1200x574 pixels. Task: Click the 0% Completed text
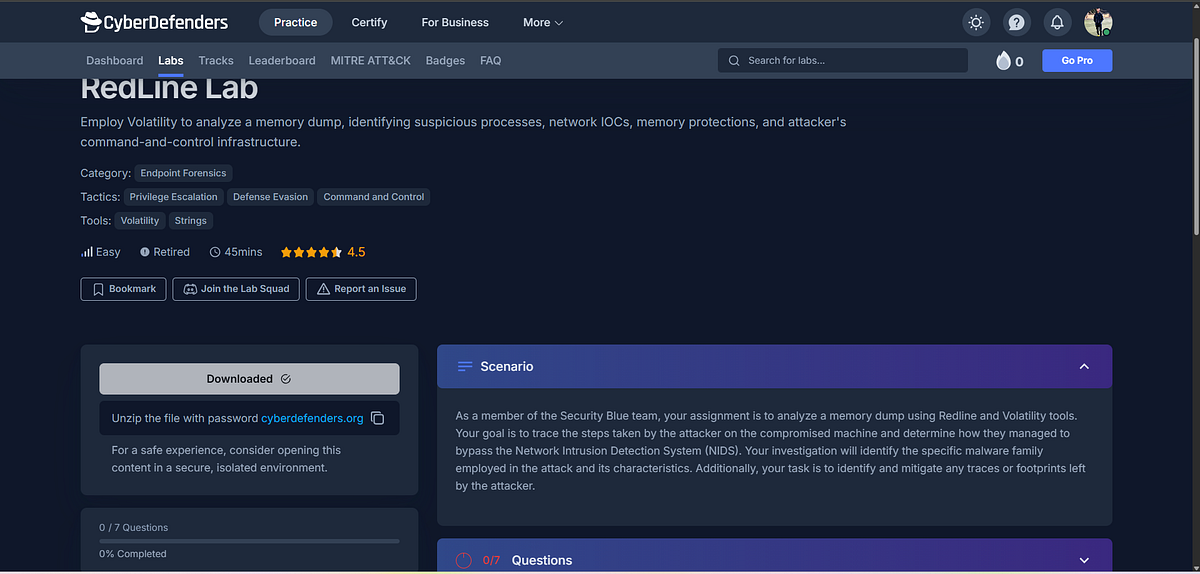[x=133, y=554]
